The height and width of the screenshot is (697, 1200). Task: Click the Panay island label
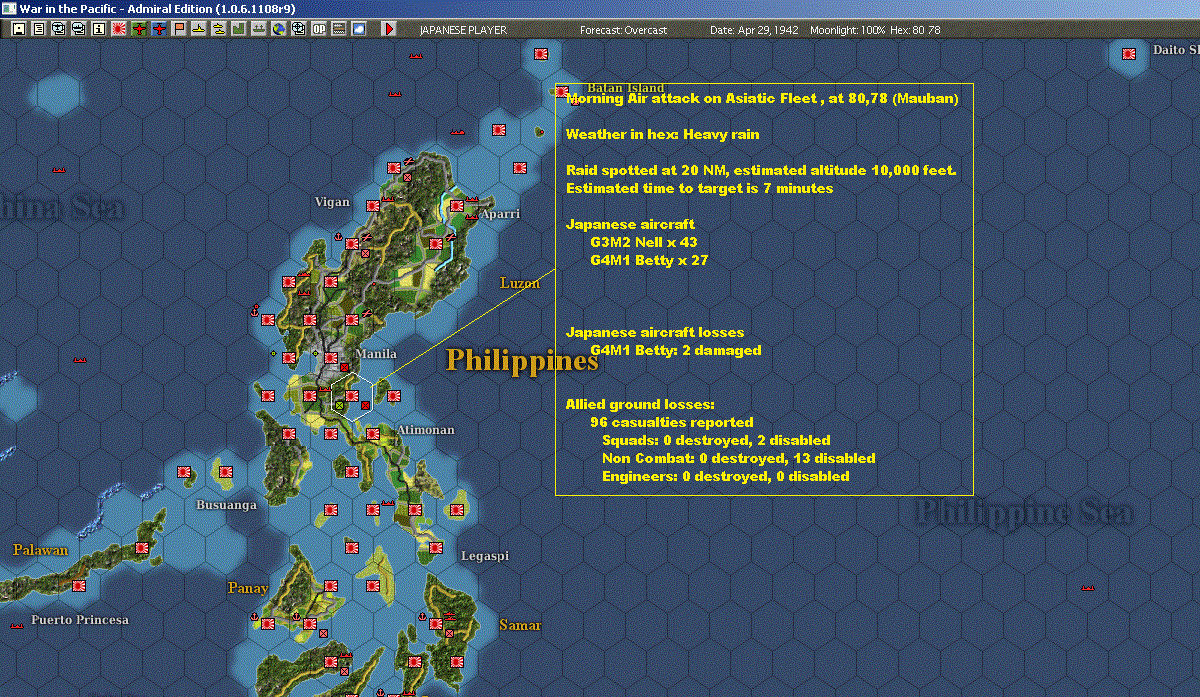248,588
